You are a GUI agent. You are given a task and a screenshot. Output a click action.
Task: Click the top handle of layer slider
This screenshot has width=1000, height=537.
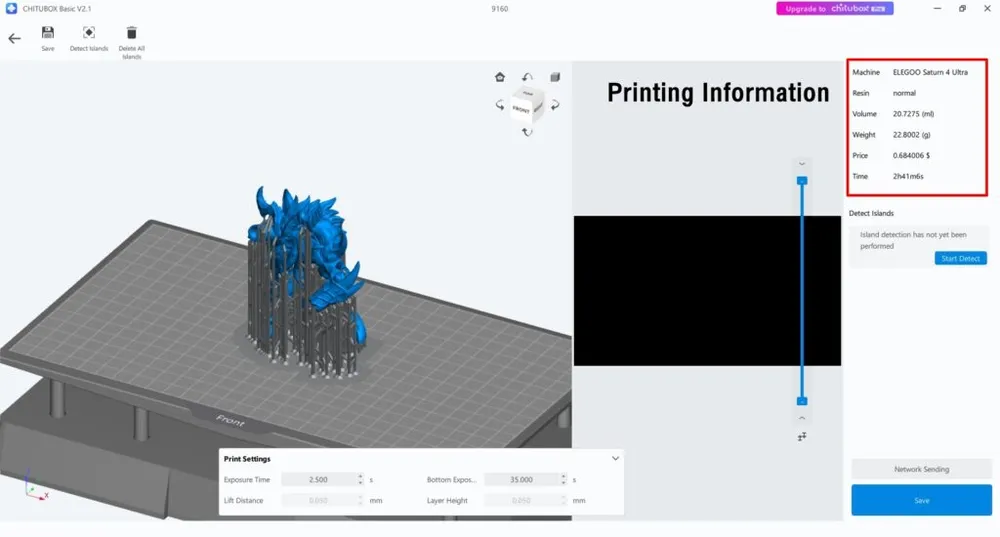point(802,181)
